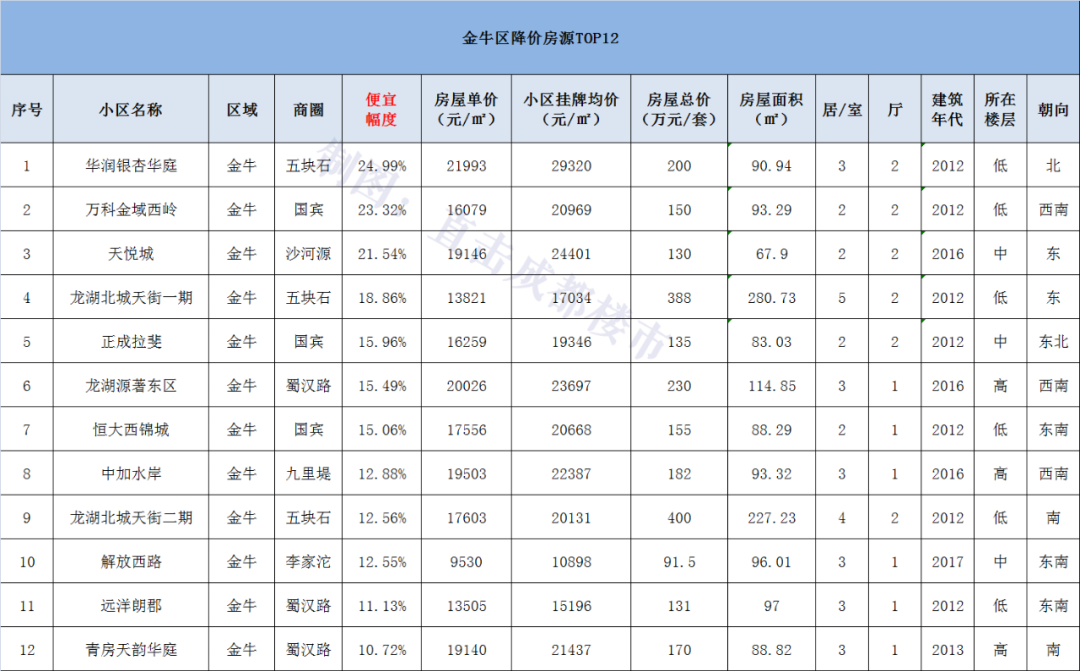The width and height of the screenshot is (1080, 671).
Task: Click the cell 远洋朗郡
Action: [131, 606]
